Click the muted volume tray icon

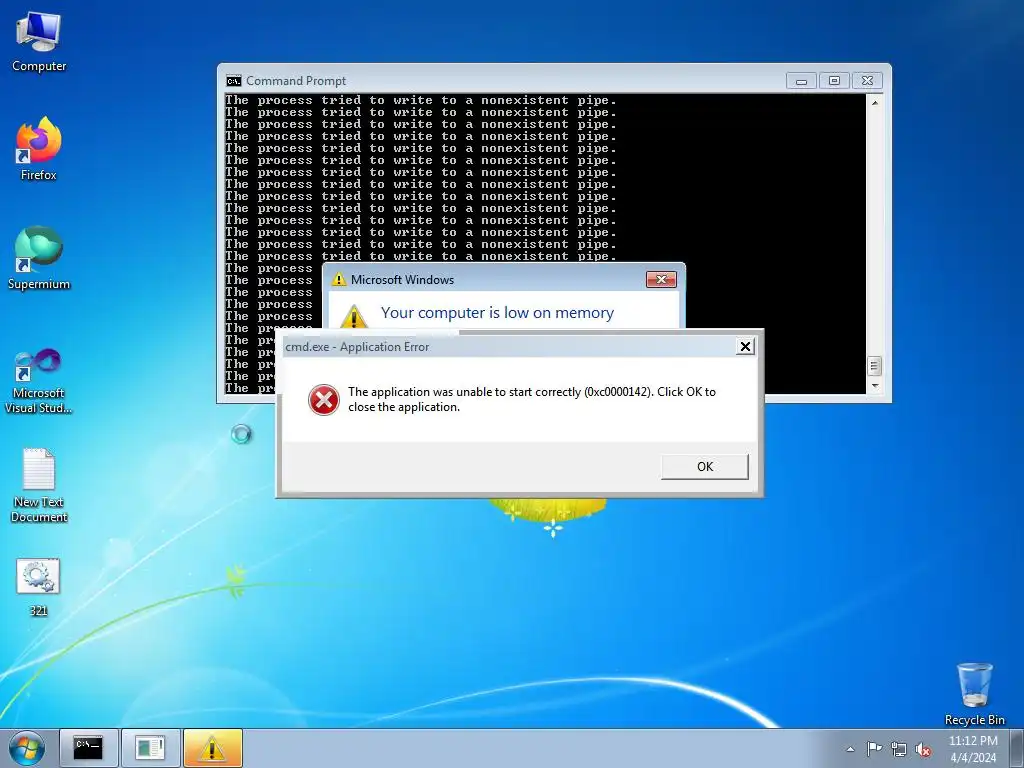[923, 749]
